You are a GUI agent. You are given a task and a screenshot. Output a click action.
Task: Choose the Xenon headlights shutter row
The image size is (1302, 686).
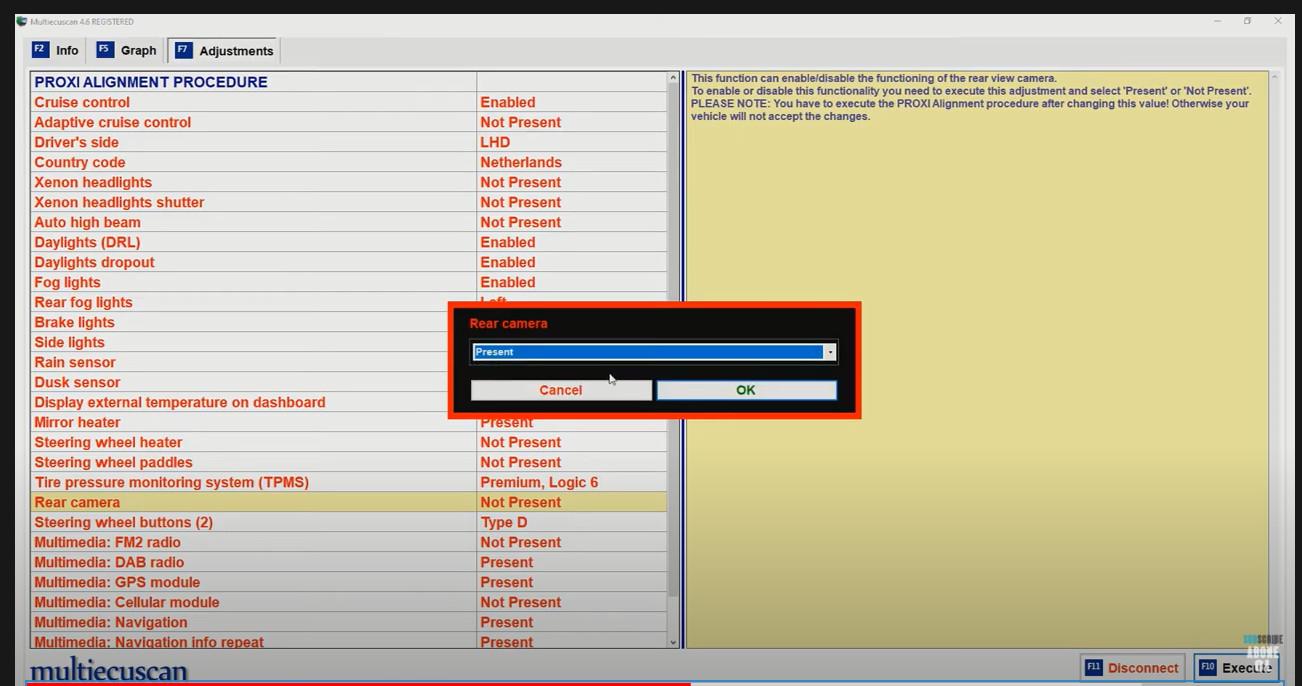click(349, 202)
